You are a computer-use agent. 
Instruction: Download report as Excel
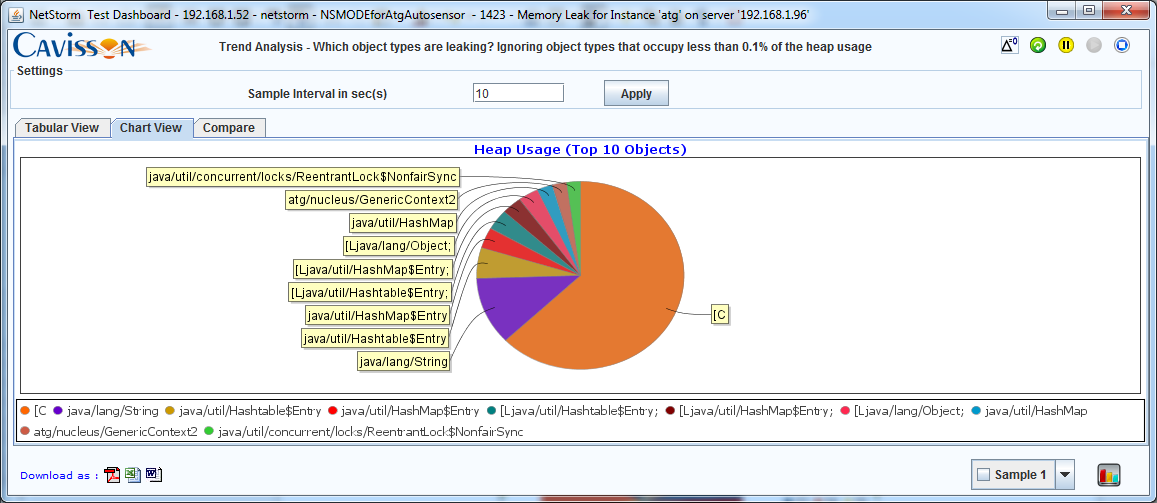coord(133,475)
